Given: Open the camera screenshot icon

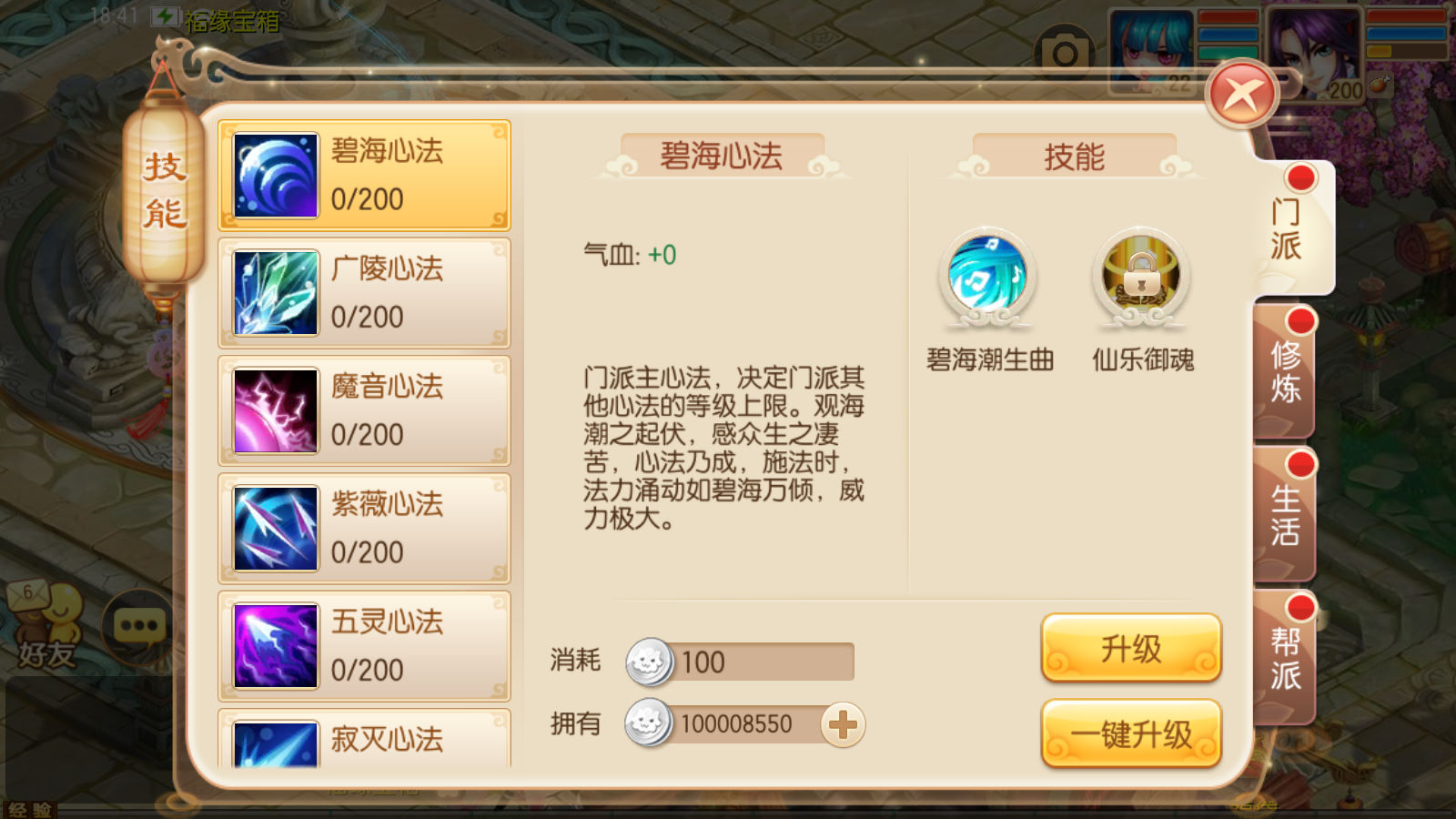Looking at the screenshot, I should pos(1065,55).
